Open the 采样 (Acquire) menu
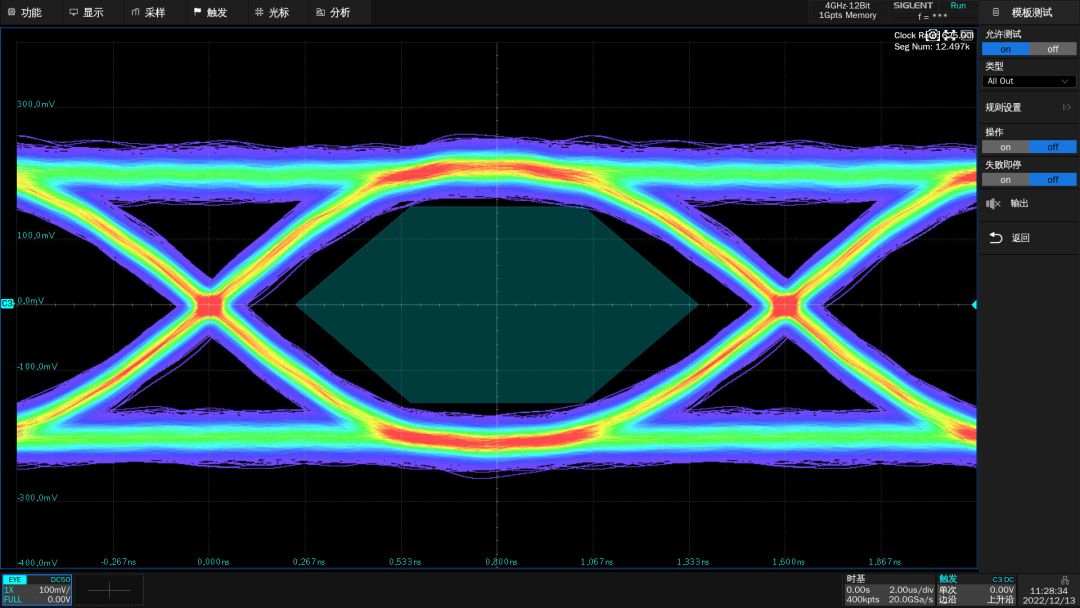 click(x=147, y=13)
